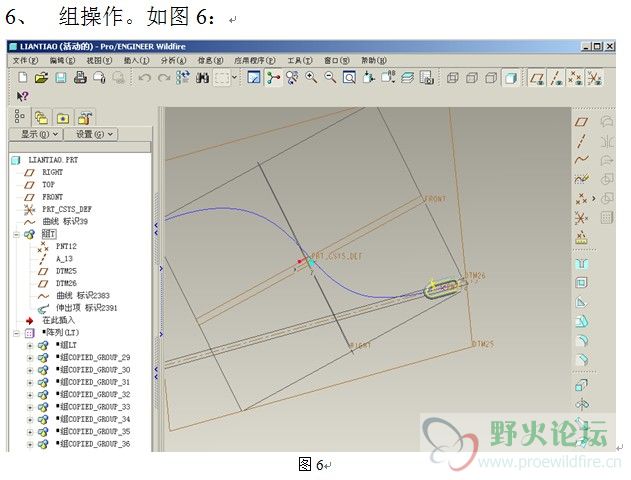Select the datum curve tool in the right toolbar
This screenshot has height=480, width=631.
tap(582, 160)
